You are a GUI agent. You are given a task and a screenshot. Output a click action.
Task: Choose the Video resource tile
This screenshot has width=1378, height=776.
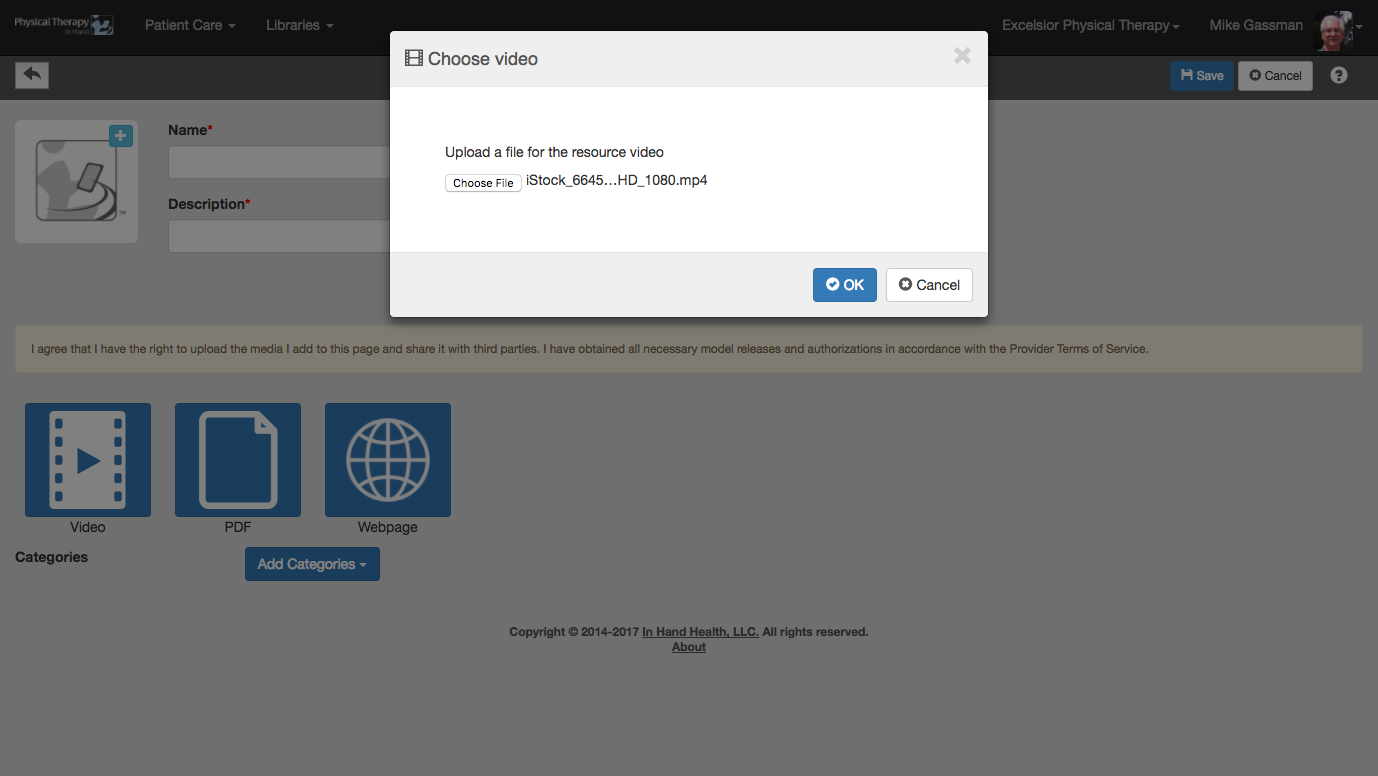coord(88,460)
